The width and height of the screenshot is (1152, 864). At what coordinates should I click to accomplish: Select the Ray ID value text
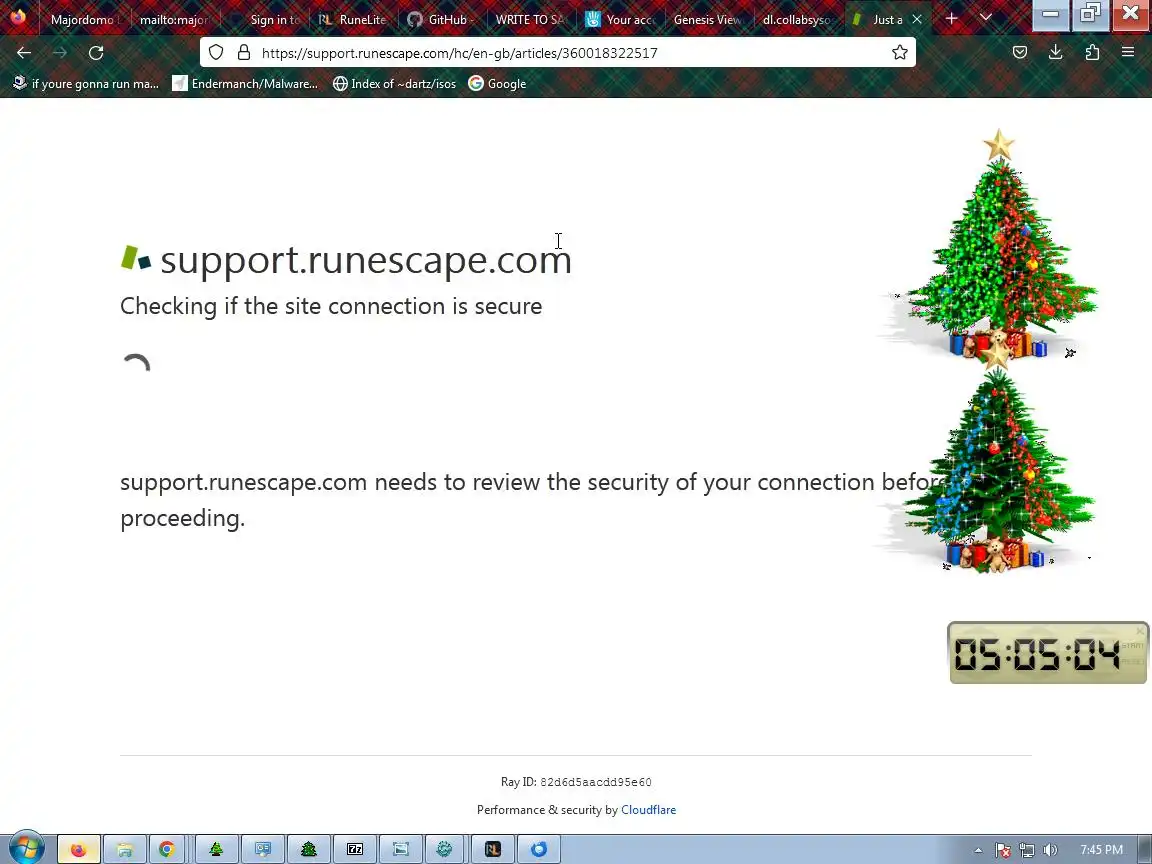(596, 782)
